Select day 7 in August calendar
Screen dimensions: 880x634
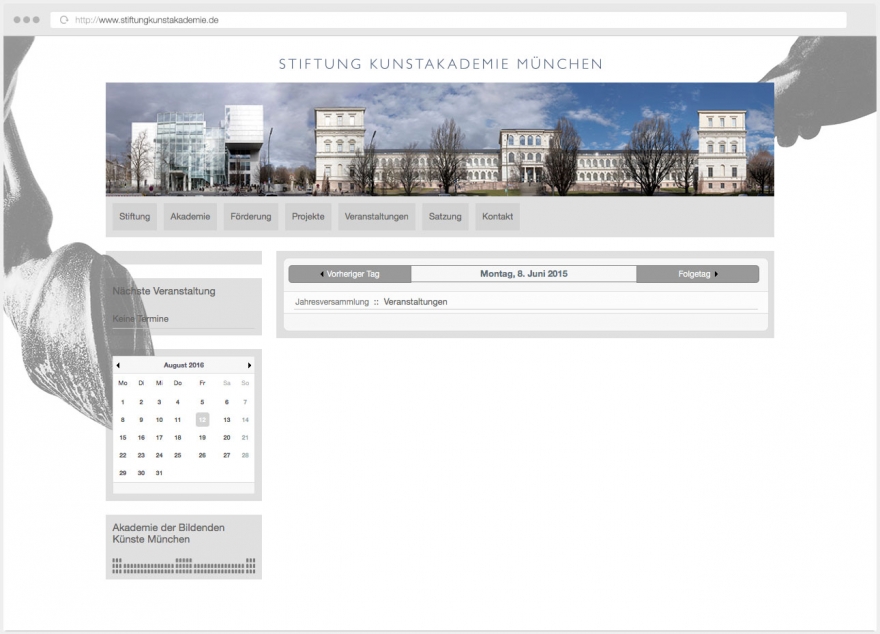click(x=245, y=402)
